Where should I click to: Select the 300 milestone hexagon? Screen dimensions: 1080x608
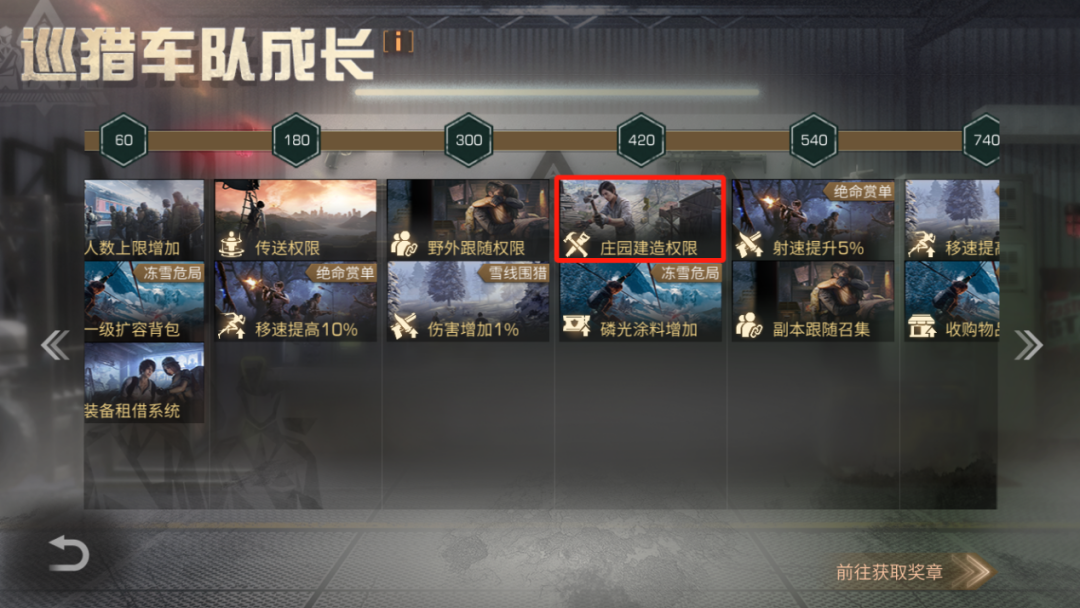coord(468,140)
